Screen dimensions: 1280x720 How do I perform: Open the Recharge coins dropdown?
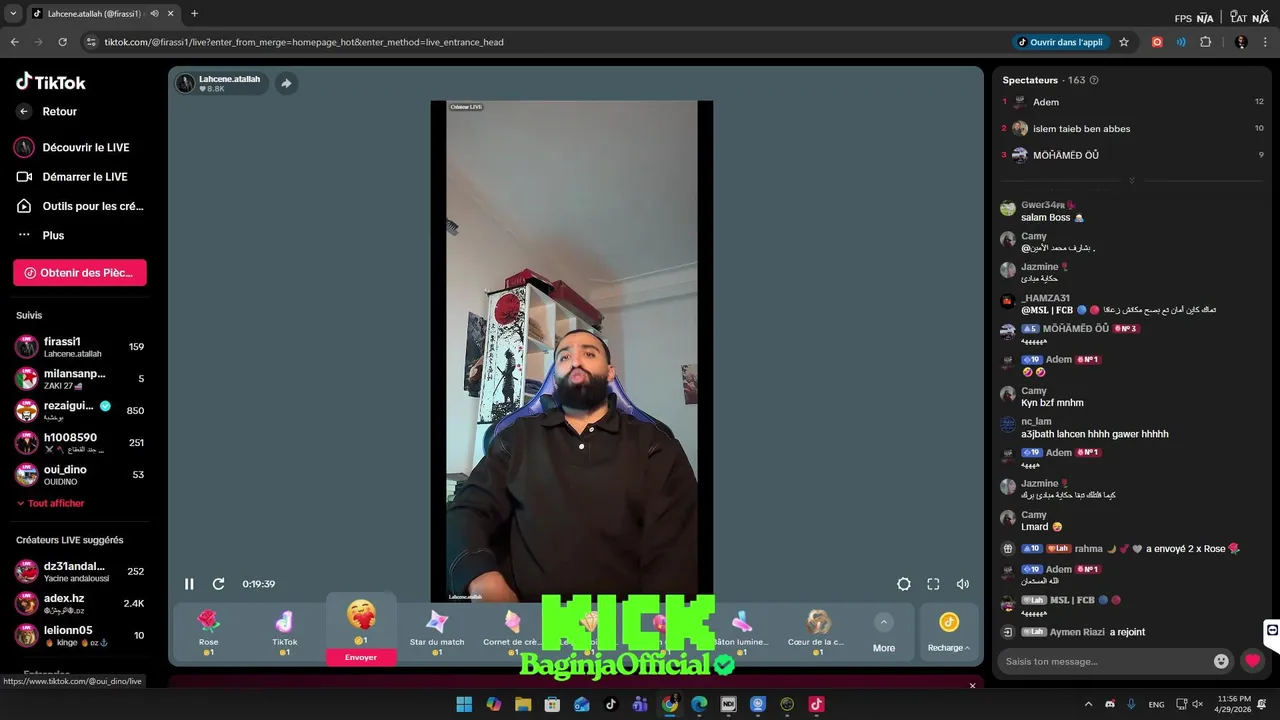[x=949, y=632]
